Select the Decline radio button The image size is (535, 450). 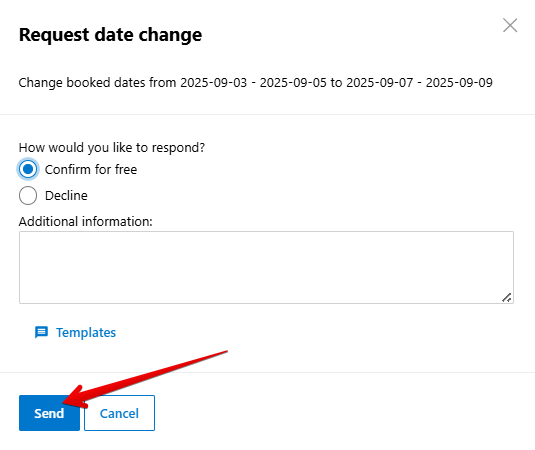pyautogui.click(x=28, y=195)
